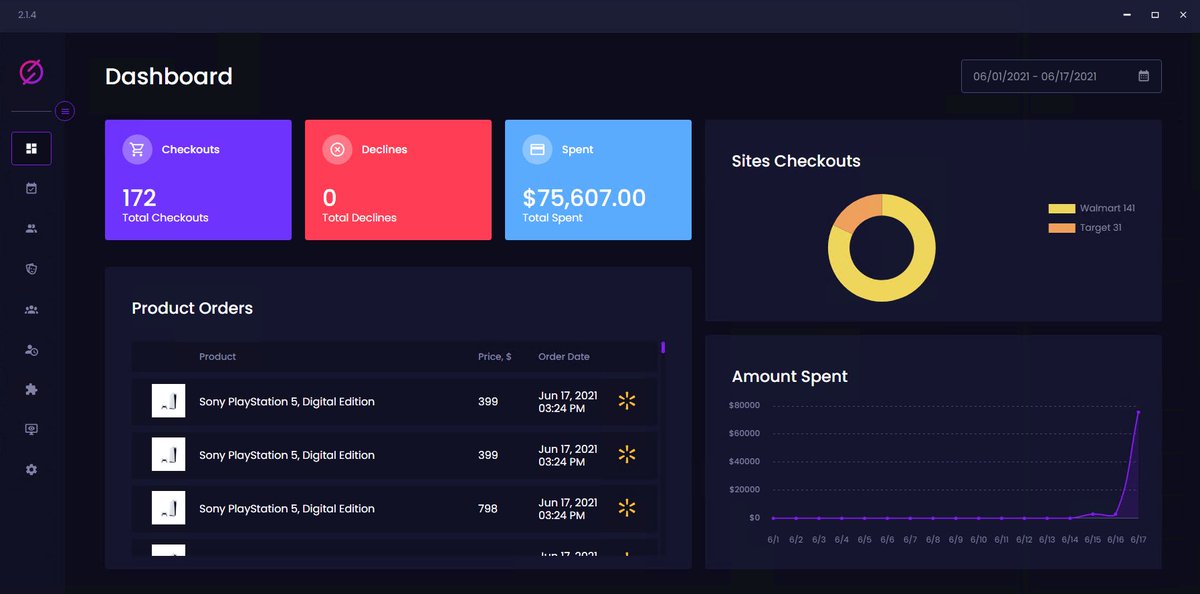1200x594 pixels.
Task: Click the 172 total checkouts value
Action: [x=140, y=198]
